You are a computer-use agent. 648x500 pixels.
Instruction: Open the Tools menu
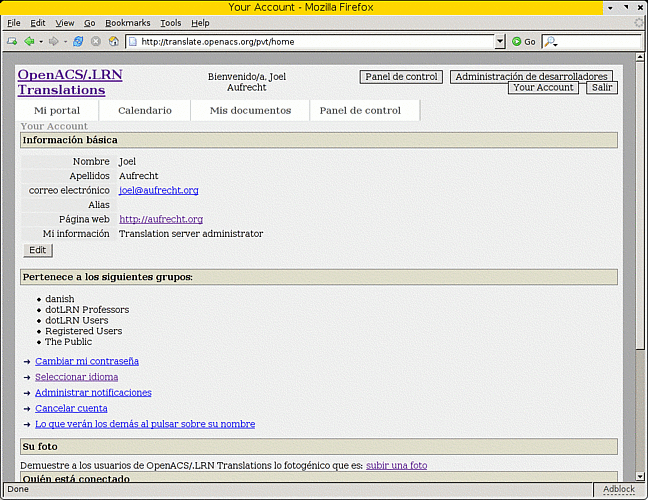click(x=170, y=22)
